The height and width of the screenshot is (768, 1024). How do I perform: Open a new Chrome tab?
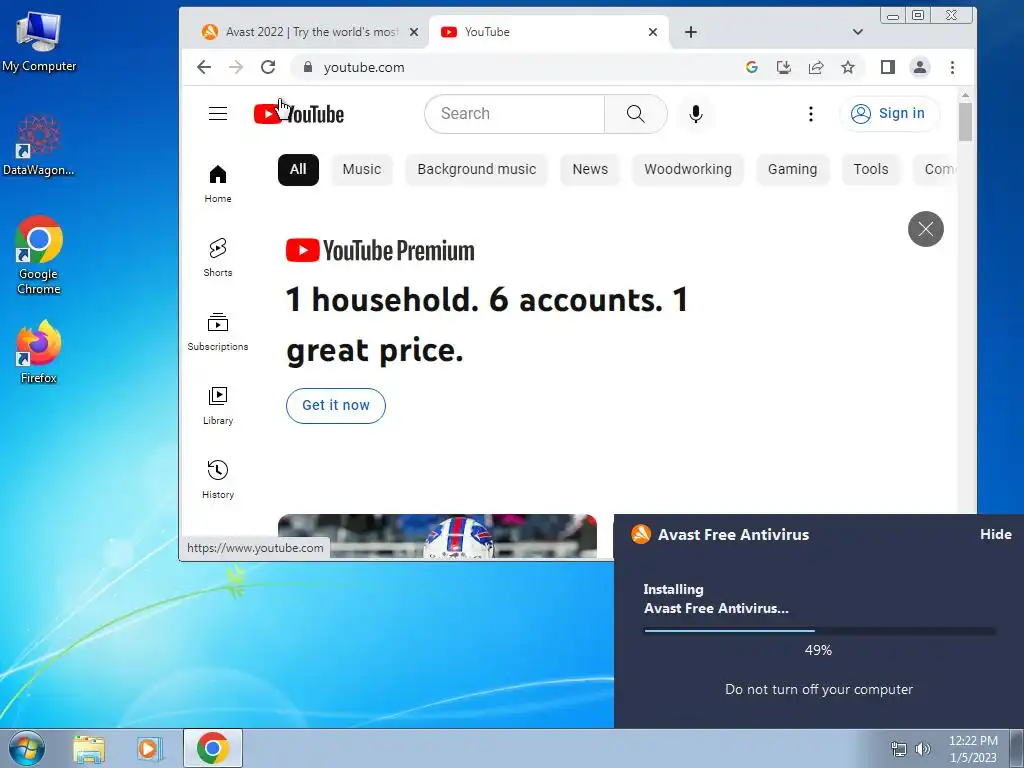point(691,32)
